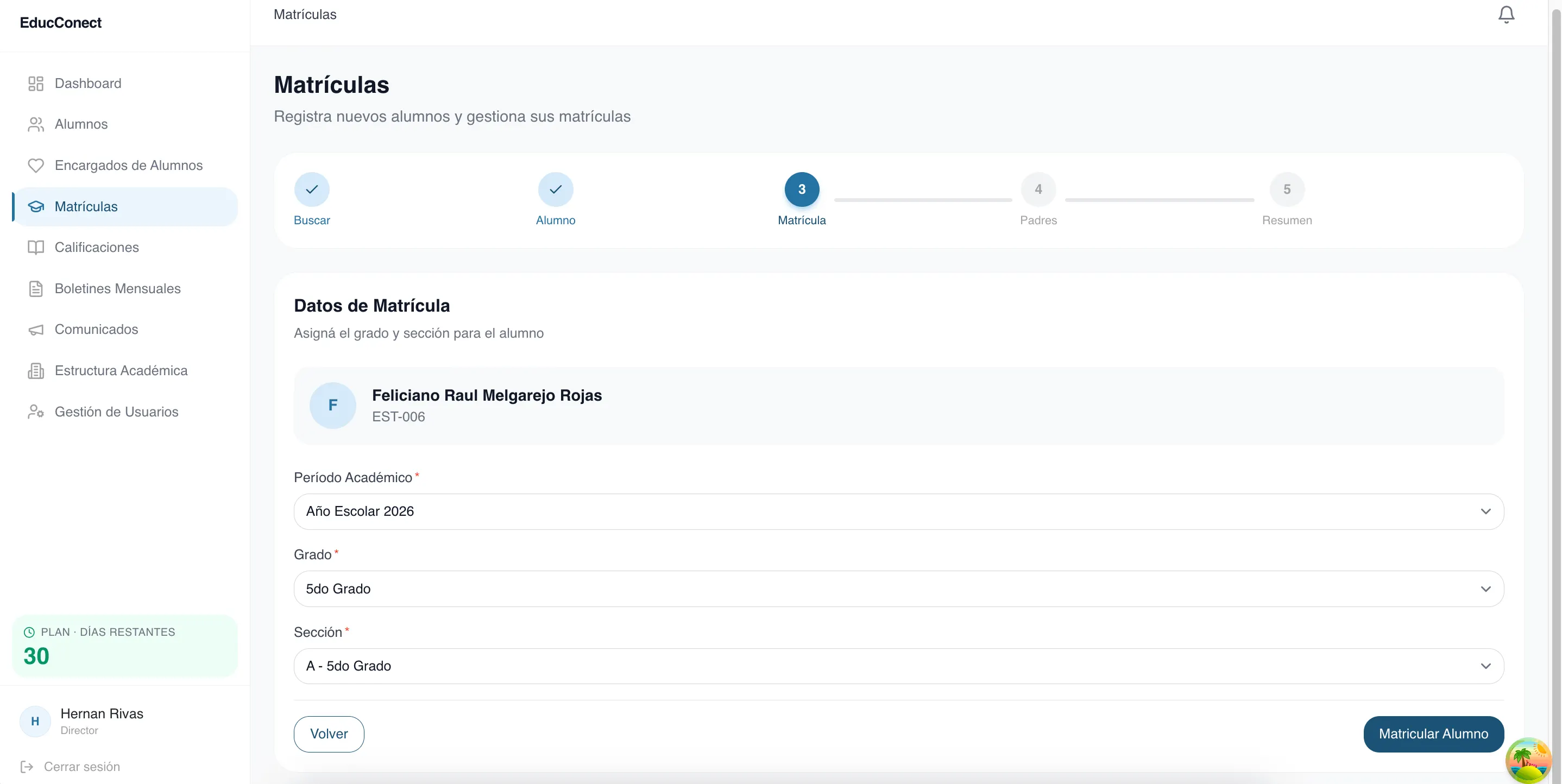Click the Comunicados megaphone icon
Viewport: 1562px width, 784px height.
36,330
